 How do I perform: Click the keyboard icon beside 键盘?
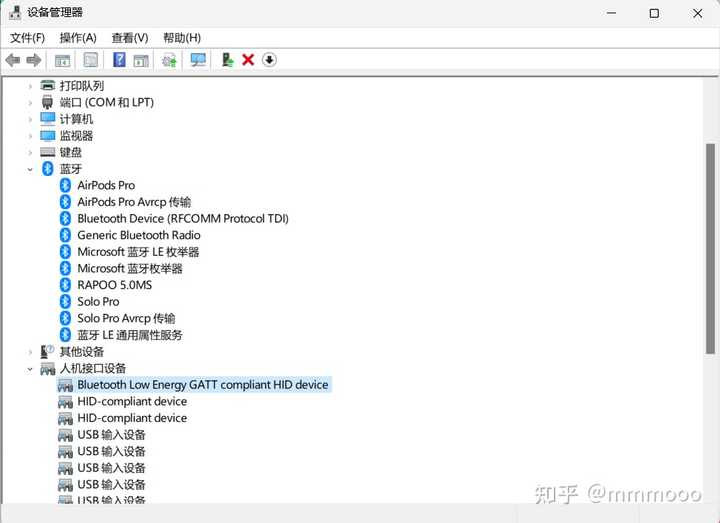pyautogui.click(x=47, y=152)
